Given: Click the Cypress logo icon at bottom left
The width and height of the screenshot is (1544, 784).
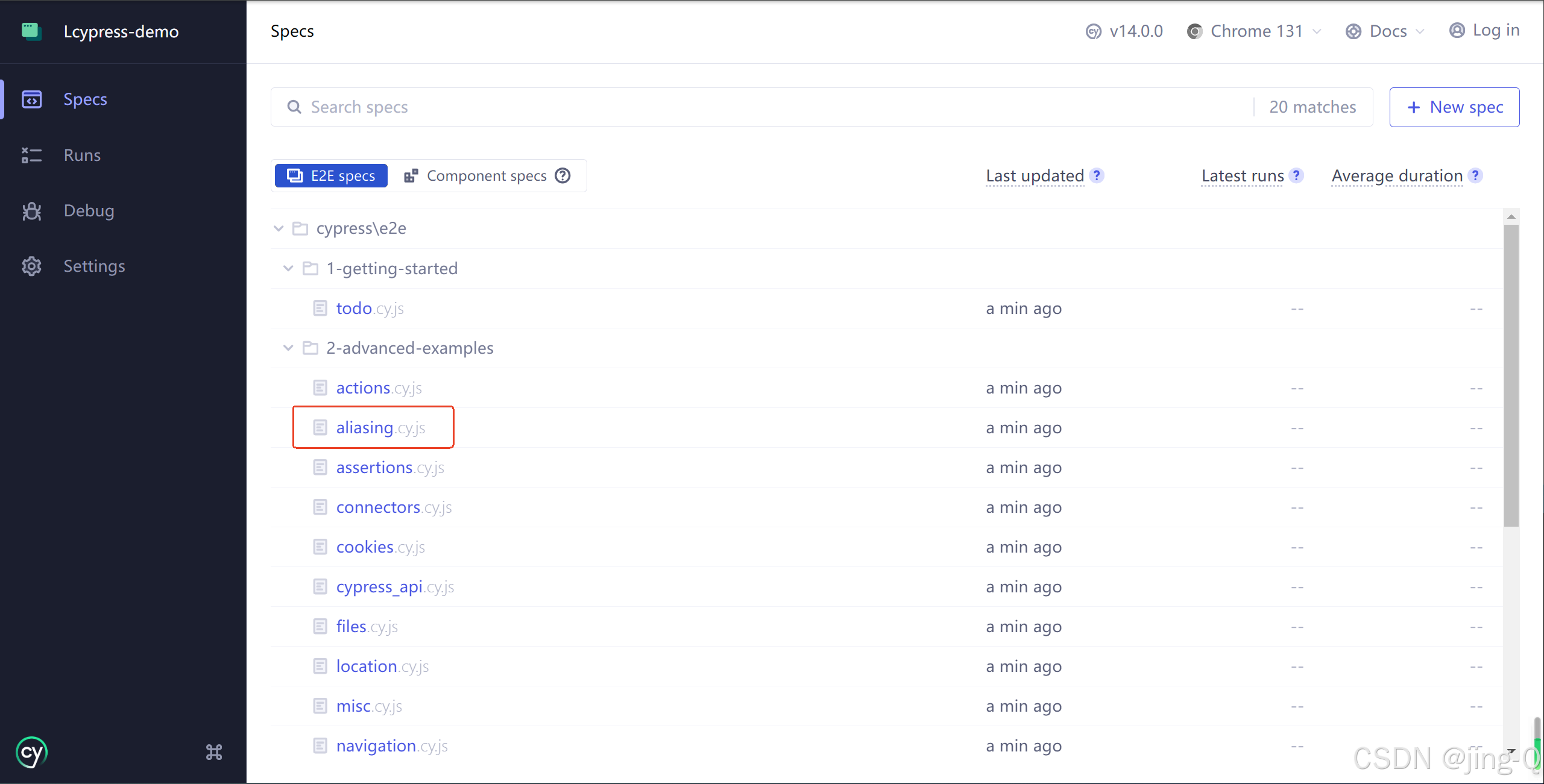Looking at the screenshot, I should coord(31,752).
